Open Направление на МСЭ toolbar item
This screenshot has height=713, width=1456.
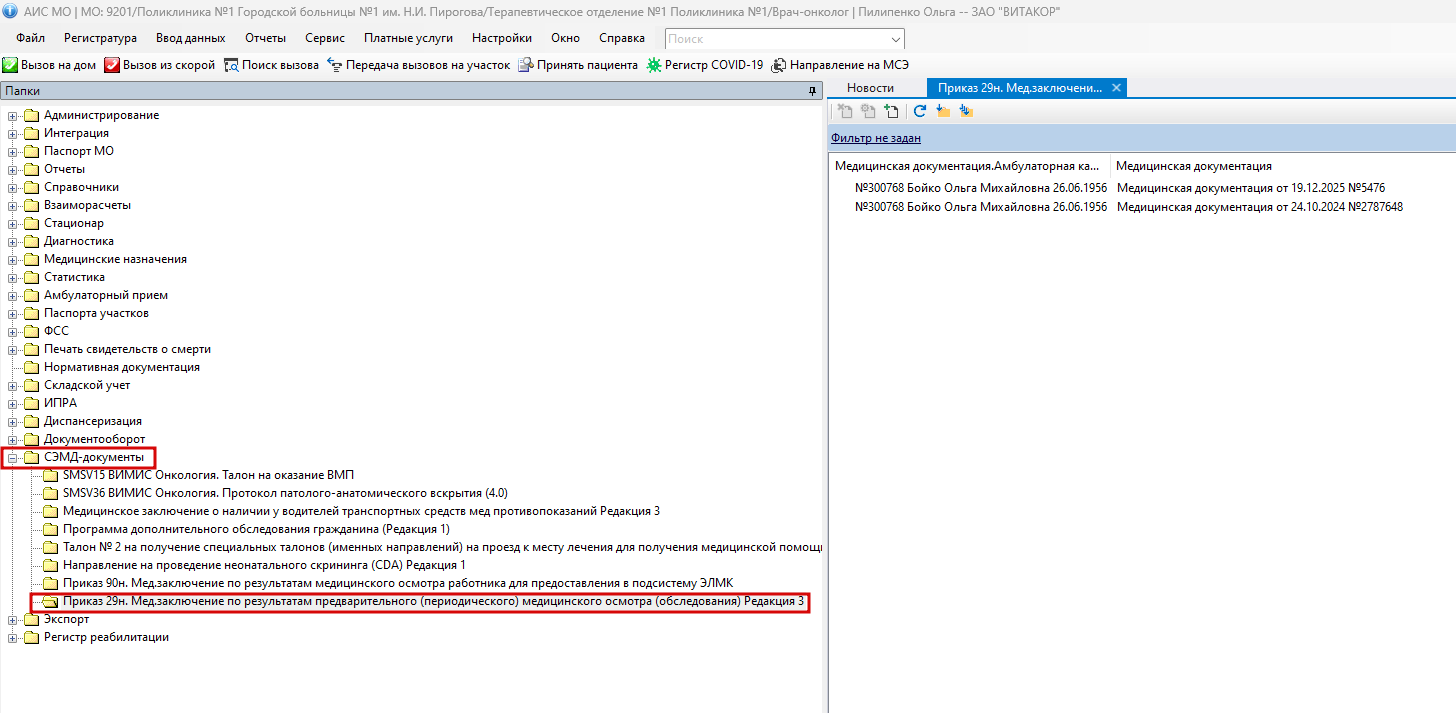[839, 65]
